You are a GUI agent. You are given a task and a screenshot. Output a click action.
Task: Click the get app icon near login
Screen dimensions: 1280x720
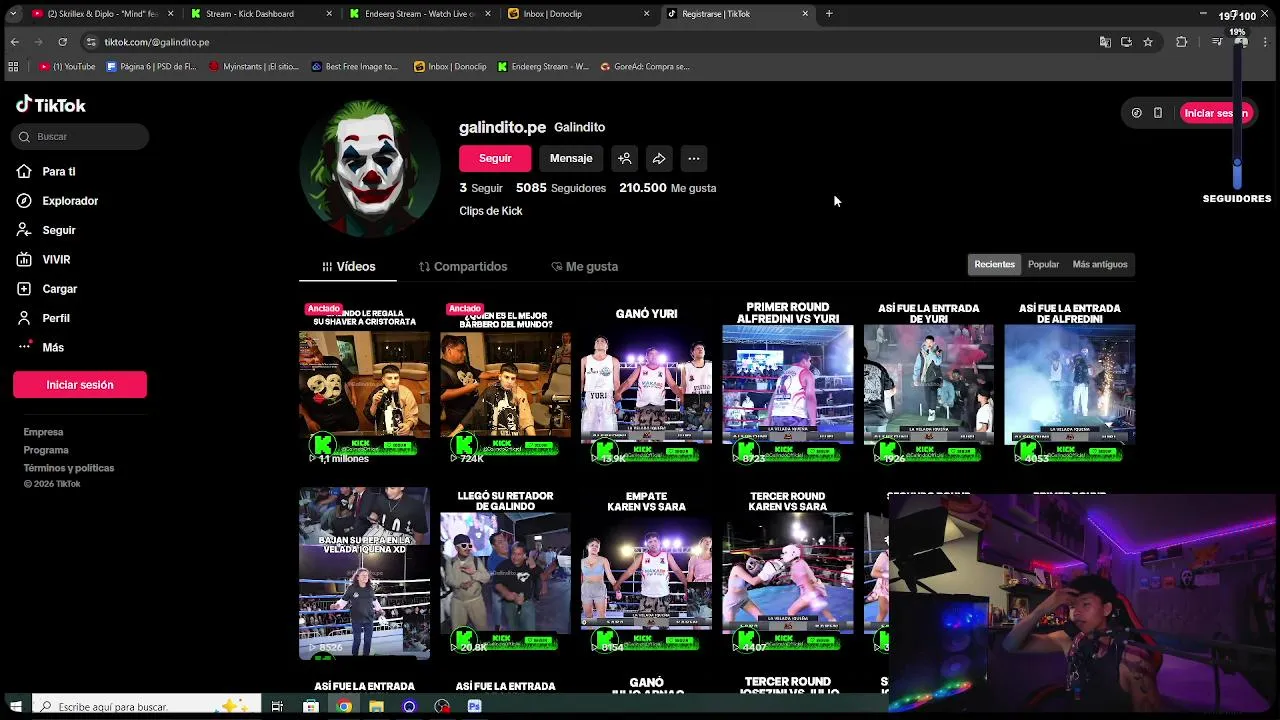coord(1136,113)
